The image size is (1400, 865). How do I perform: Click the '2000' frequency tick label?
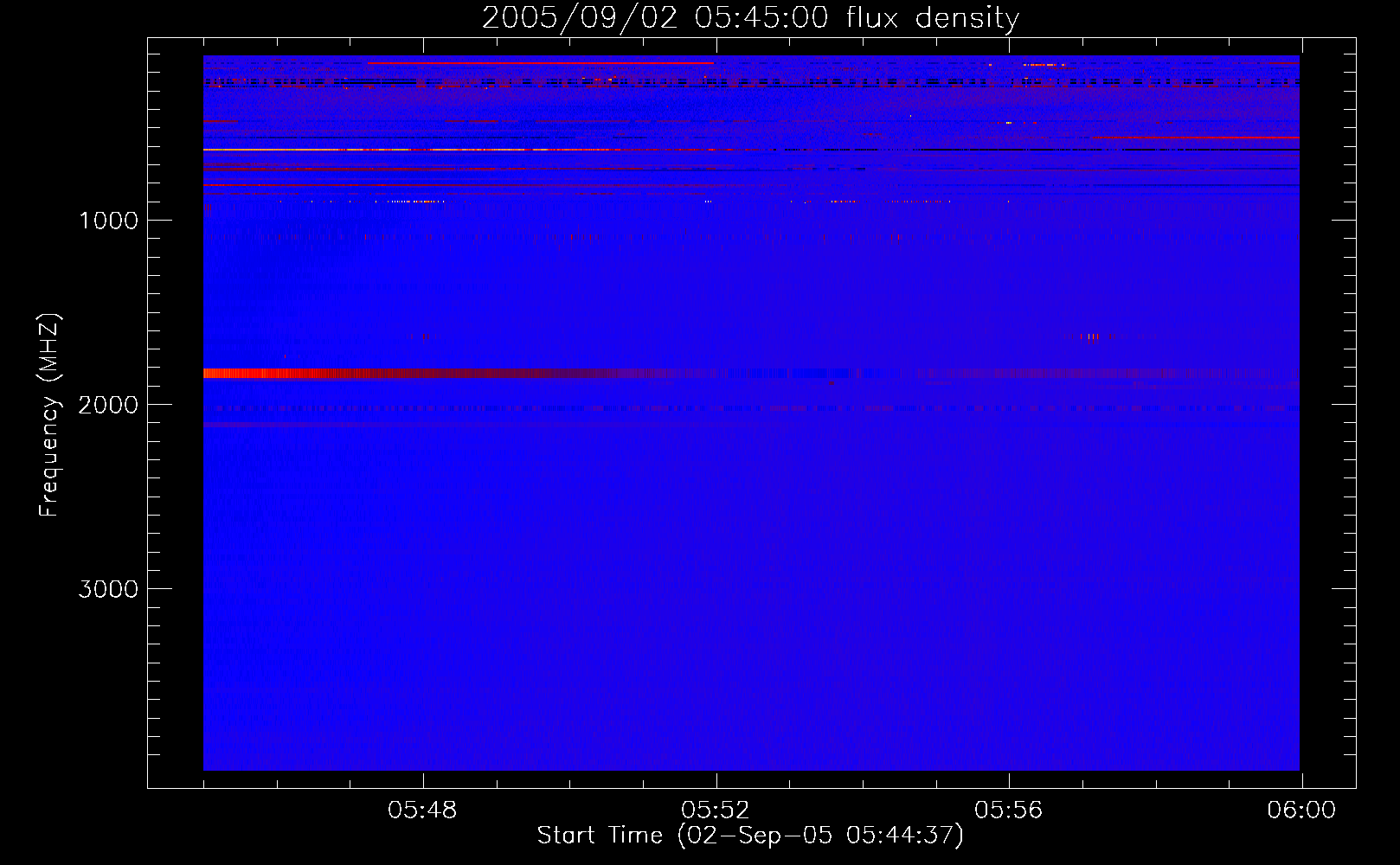click(109, 405)
